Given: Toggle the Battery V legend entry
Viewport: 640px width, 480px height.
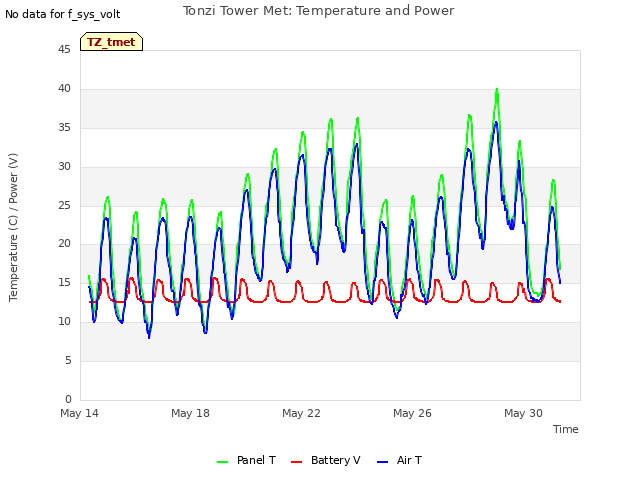Looking at the screenshot, I should (326, 460).
